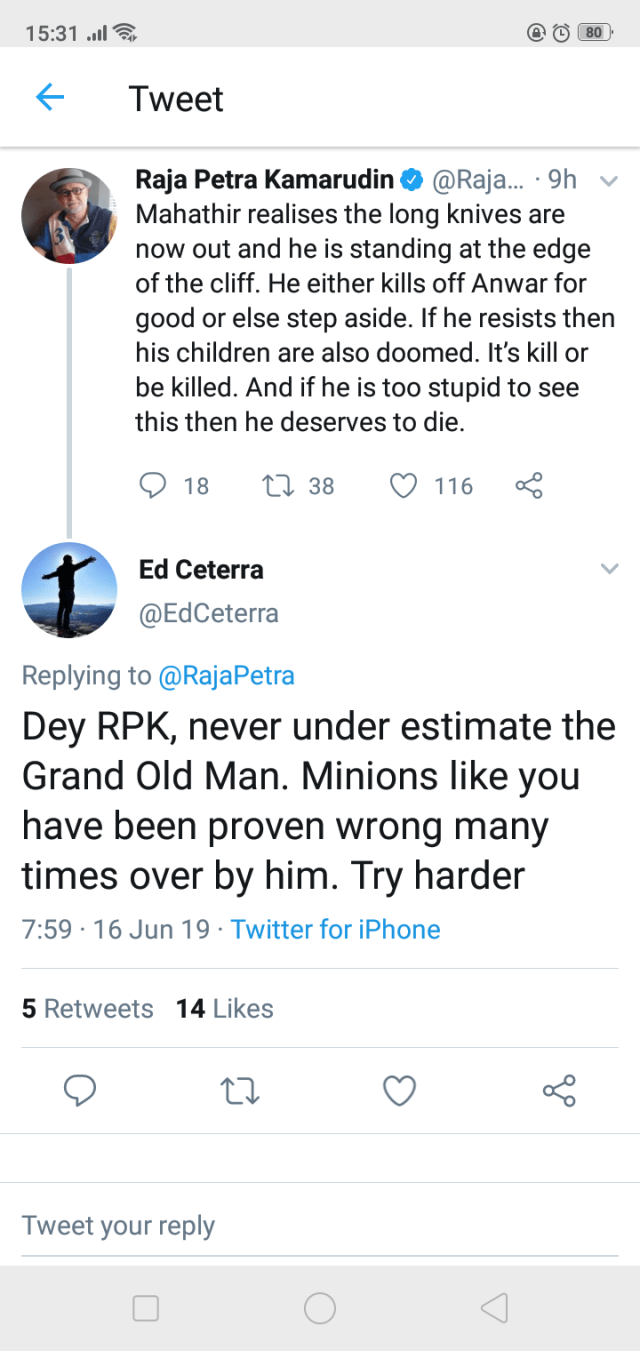Image resolution: width=640 pixels, height=1351 pixels.
Task: Reply to Ed Ceterra's tweet via comment icon
Action: click(80, 1090)
